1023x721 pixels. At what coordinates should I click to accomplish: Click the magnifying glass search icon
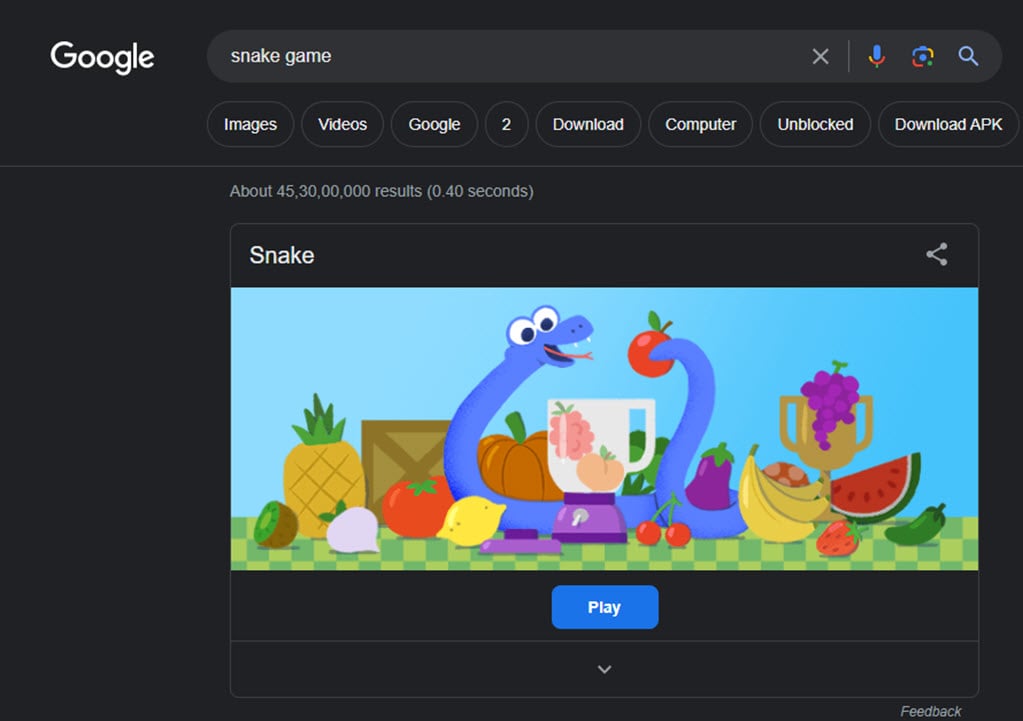pyautogui.click(x=968, y=57)
